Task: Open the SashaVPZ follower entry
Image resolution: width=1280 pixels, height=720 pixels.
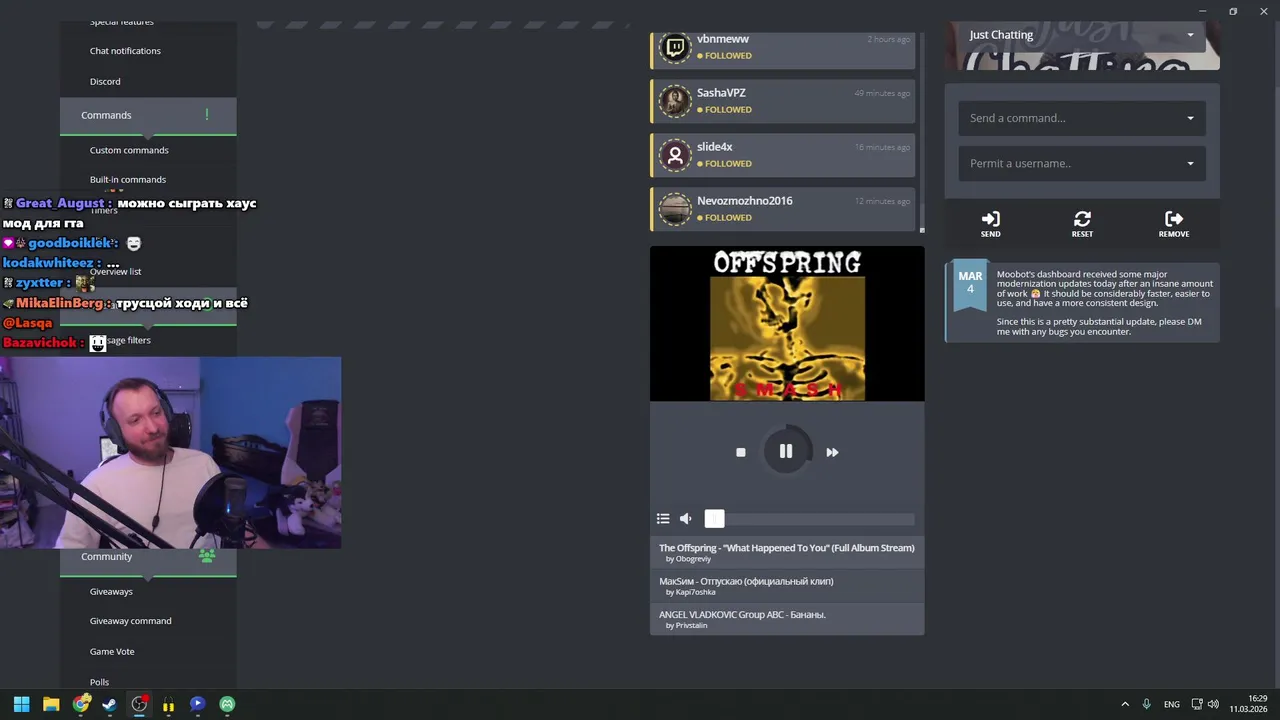Action: point(783,101)
